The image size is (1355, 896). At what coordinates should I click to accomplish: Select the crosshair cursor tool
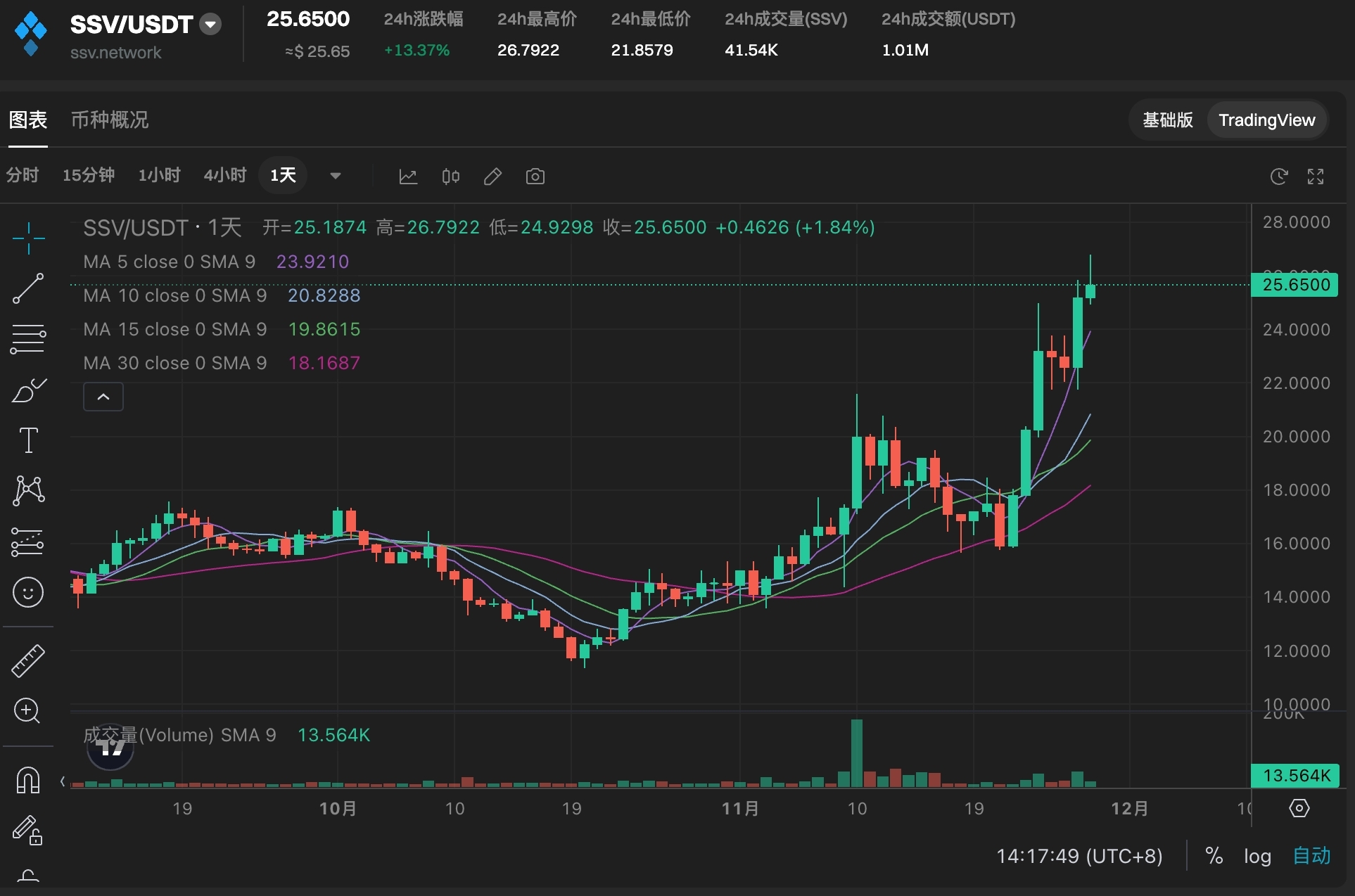pyautogui.click(x=28, y=238)
